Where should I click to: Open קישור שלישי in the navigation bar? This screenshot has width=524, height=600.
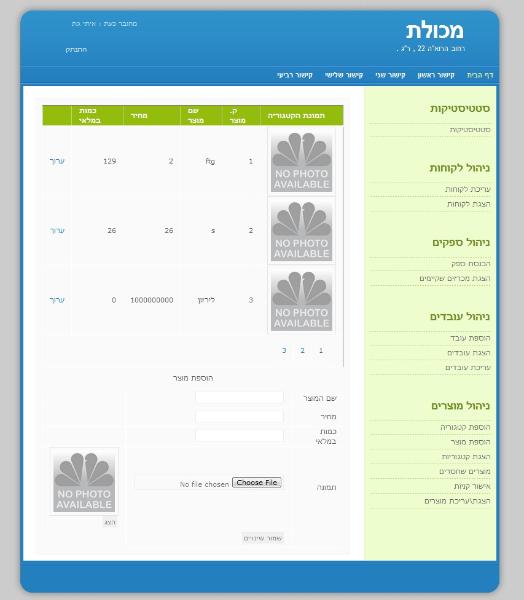click(344, 75)
